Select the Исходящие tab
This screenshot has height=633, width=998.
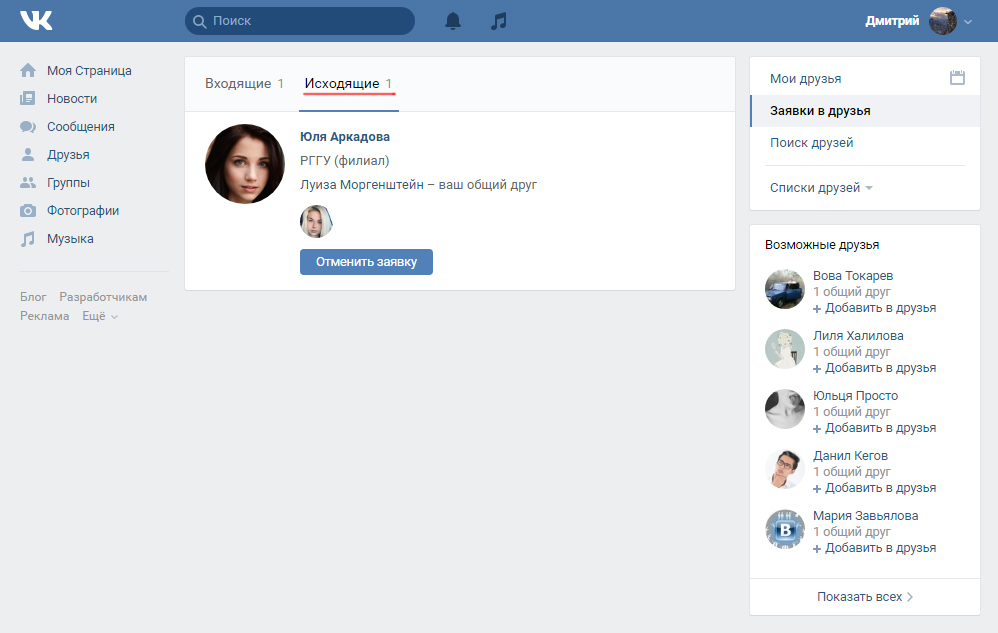point(342,84)
